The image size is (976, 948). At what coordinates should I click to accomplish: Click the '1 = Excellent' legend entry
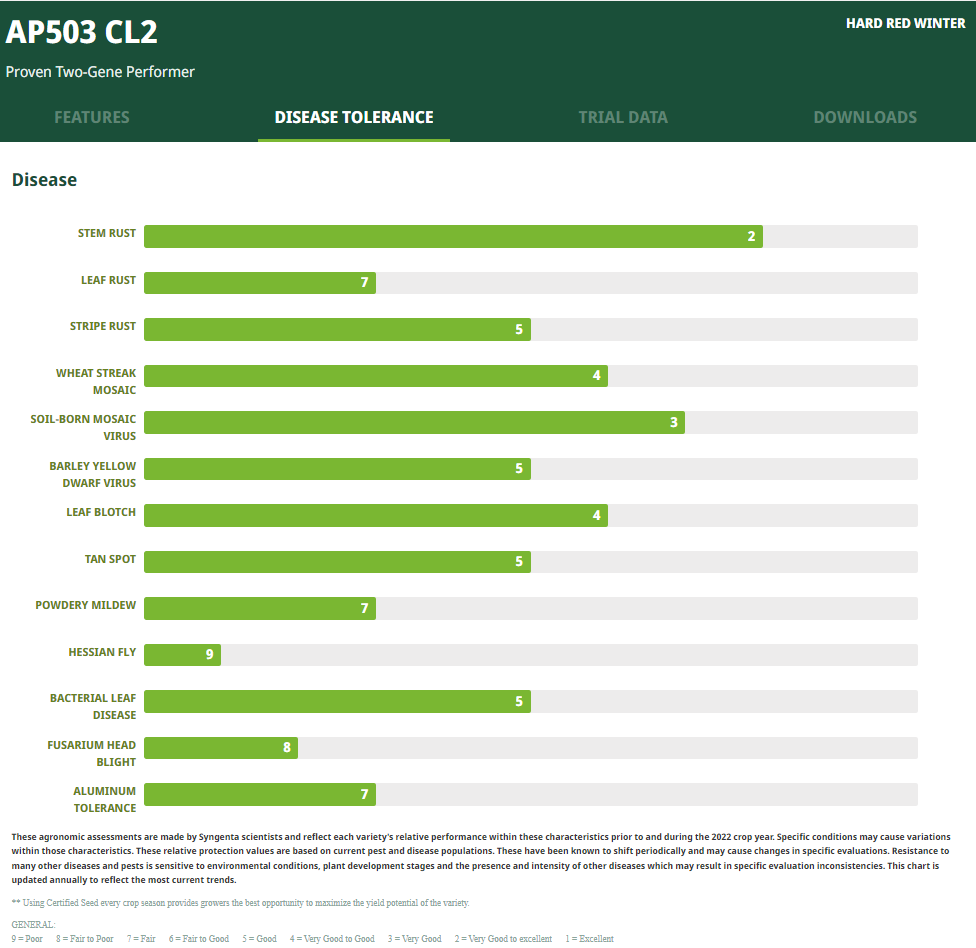[x=589, y=939]
